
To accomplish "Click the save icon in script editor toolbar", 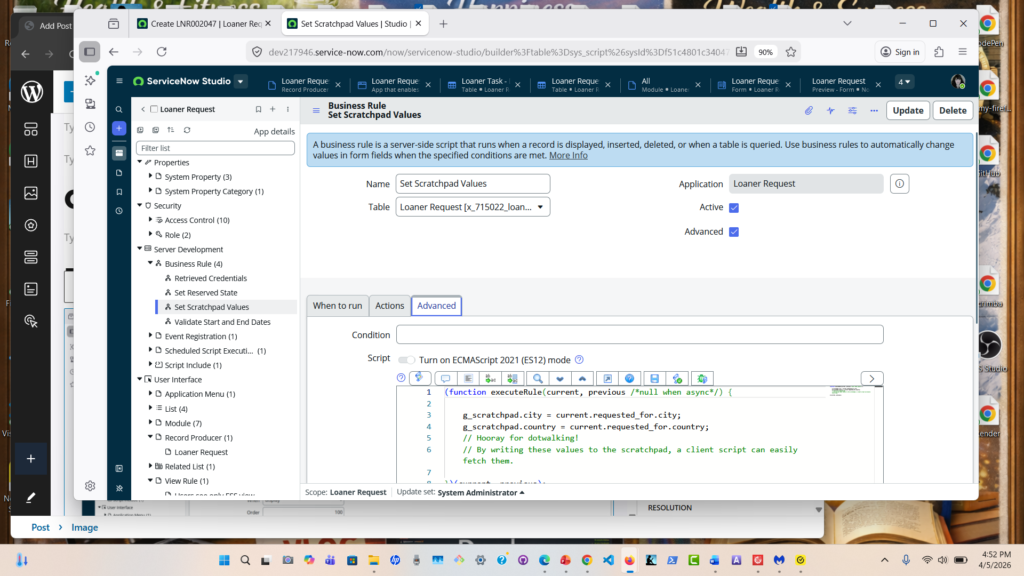I will tap(653, 379).
